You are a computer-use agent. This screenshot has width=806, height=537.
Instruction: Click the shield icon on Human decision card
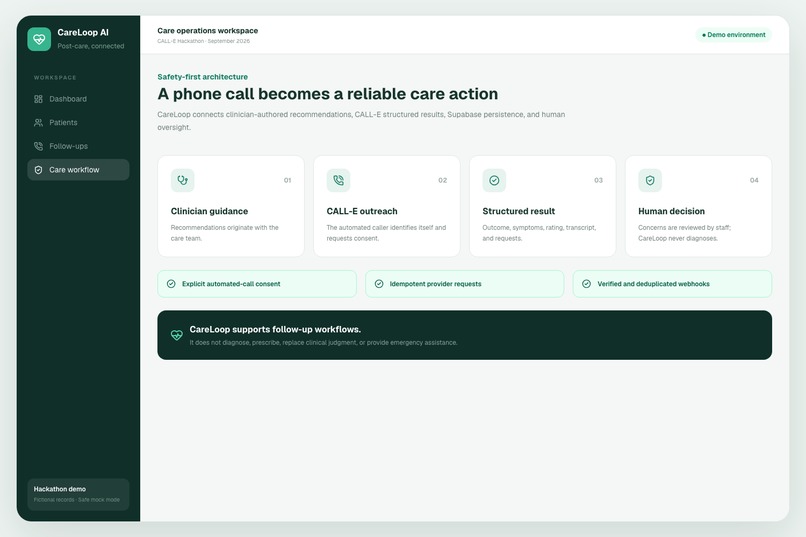click(650, 180)
